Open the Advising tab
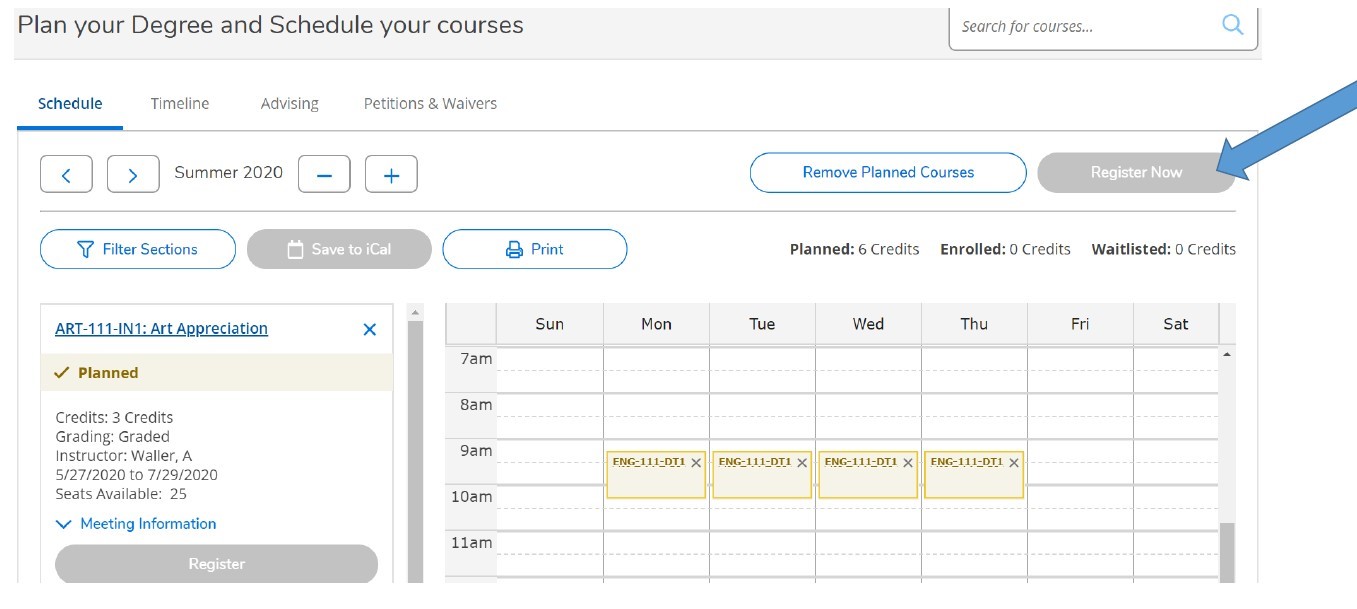This screenshot has height=609, width=1357. point(288,103)
